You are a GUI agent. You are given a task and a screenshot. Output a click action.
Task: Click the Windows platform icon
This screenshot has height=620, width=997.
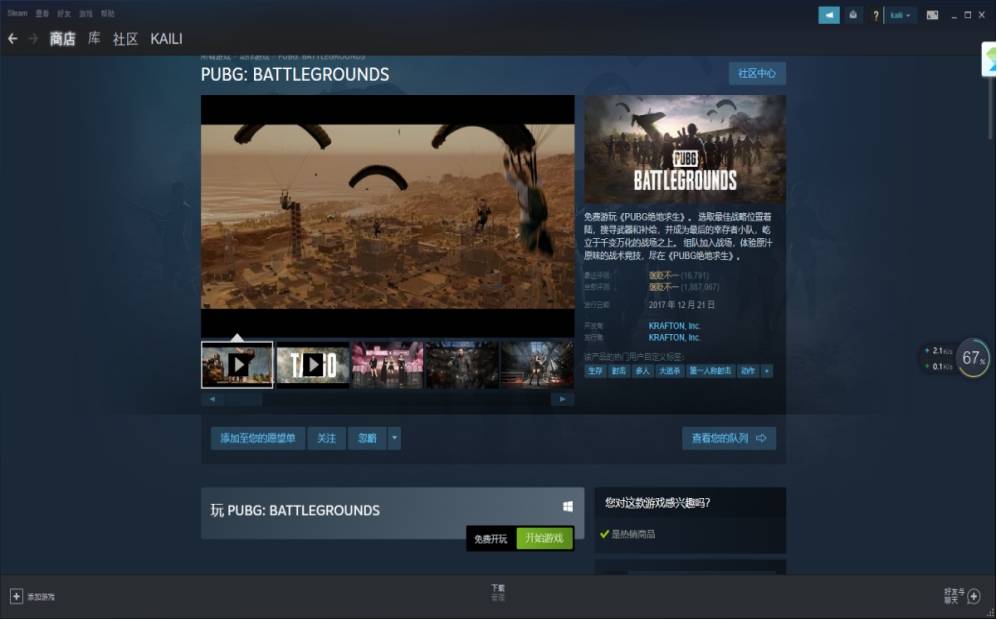pyautogui.click(x=568, y=506)
